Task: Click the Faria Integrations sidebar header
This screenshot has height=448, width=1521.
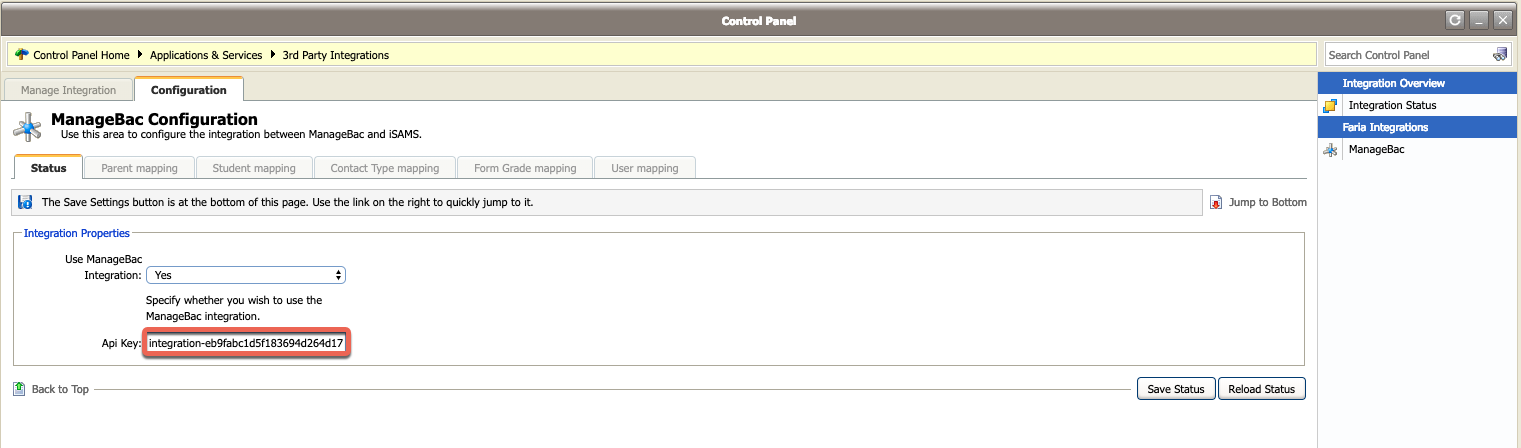Action: coord(1418,127)
